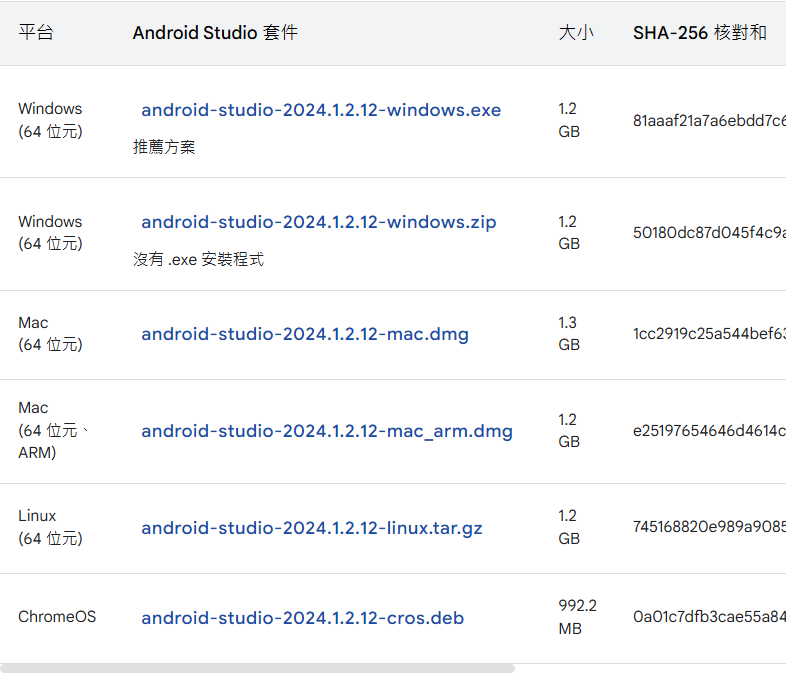Click the 1.2 GB size in windows.exe row
This screenshot has width=804, height=683.
pos(569,120)
